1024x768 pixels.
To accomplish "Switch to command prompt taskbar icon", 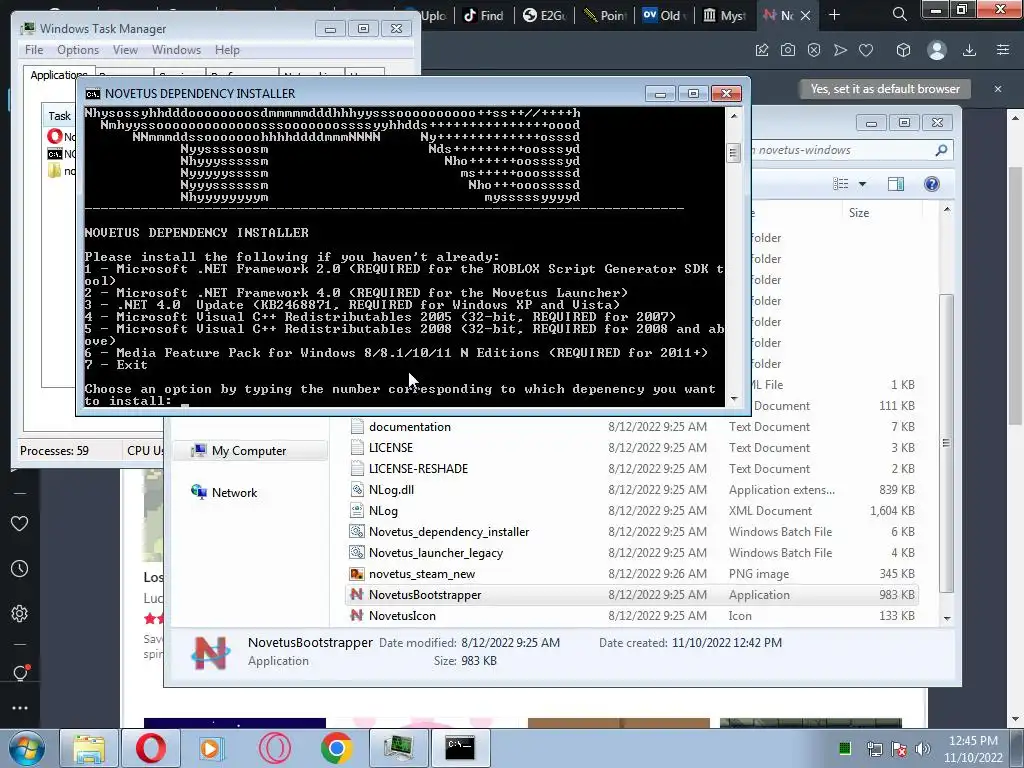I will tap(460, 748).
